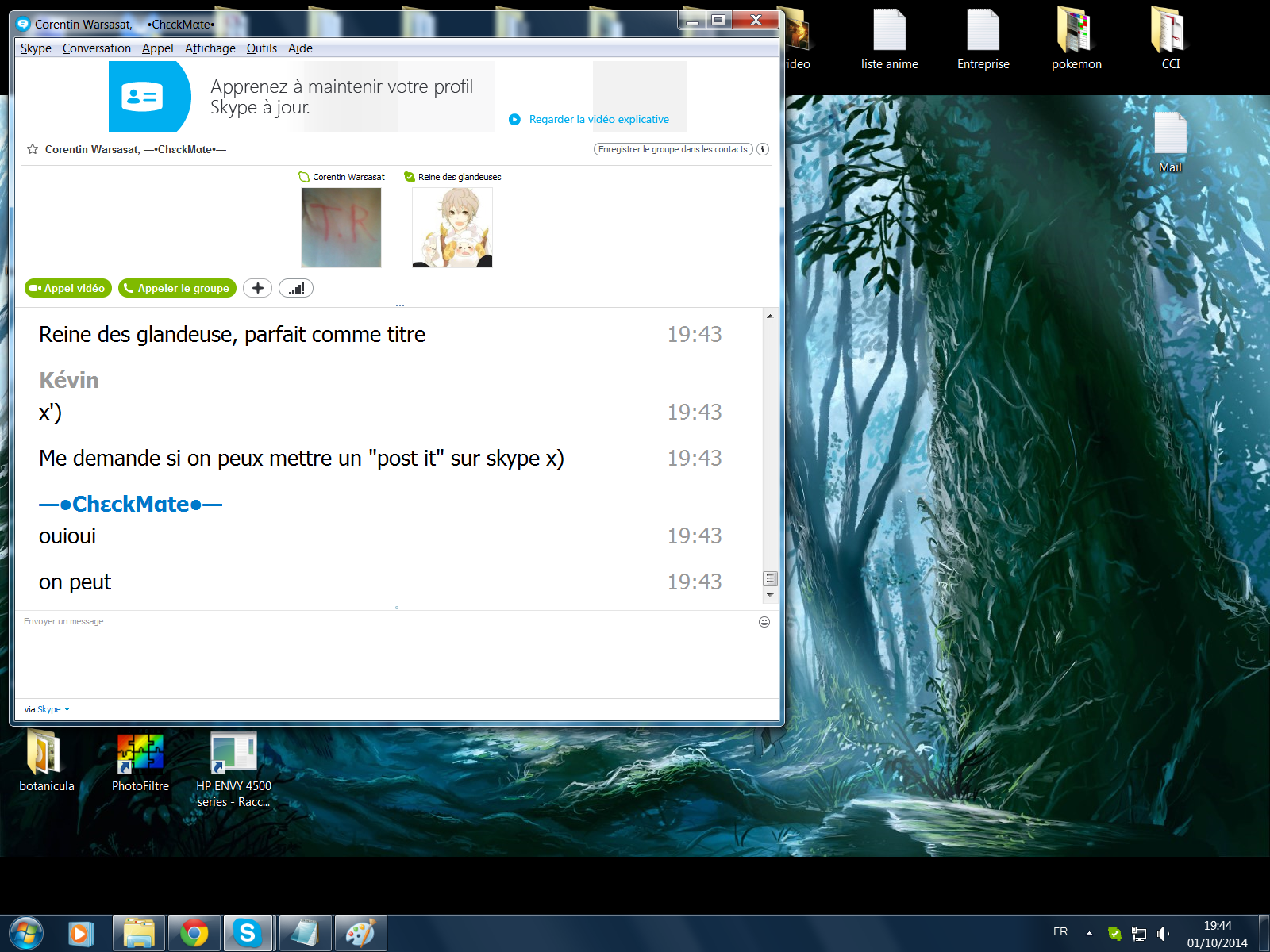Open HP ENVY 4500 series shortcut
Viewport: 1270px width, 952px height.
click(x=233, y=768)
